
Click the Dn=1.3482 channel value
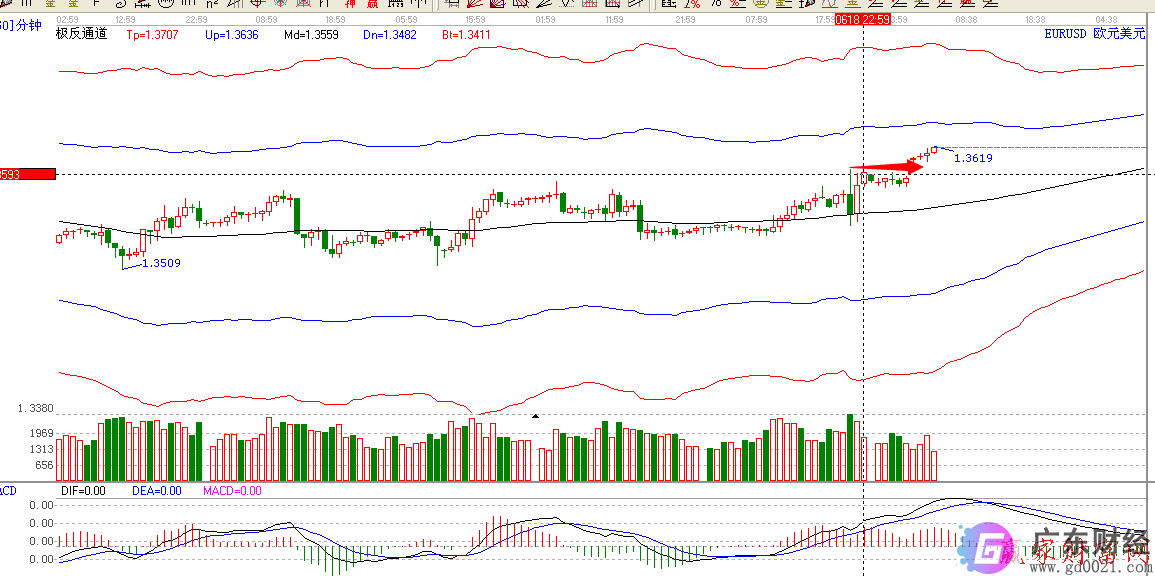pyautogui.click(x=390, y=35)
